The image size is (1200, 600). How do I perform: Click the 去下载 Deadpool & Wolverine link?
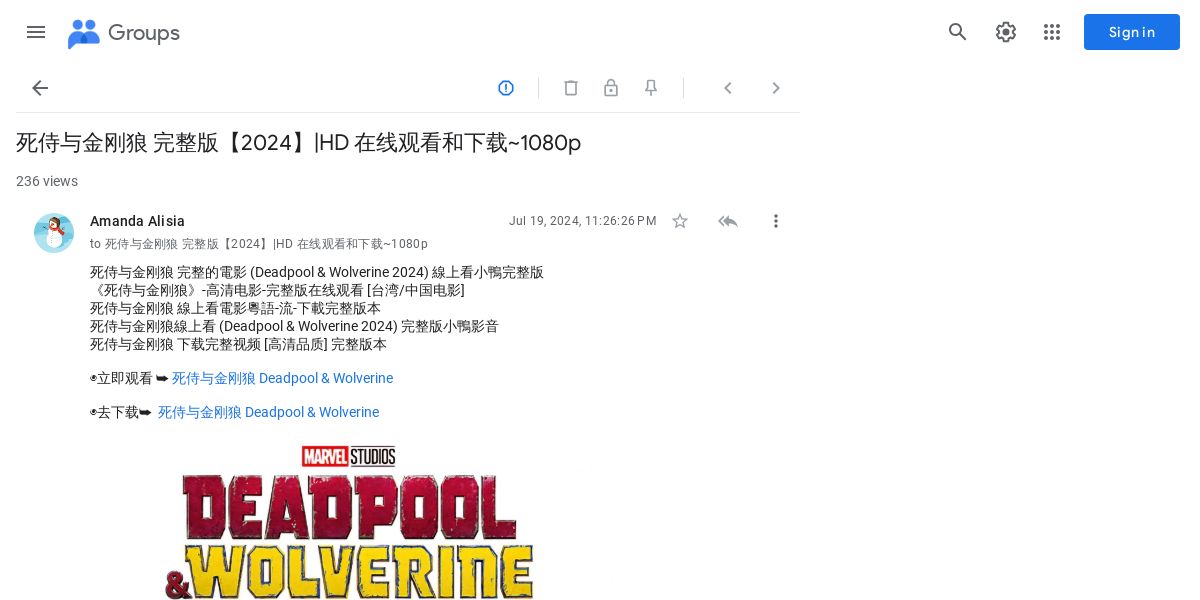click(268, 412)
